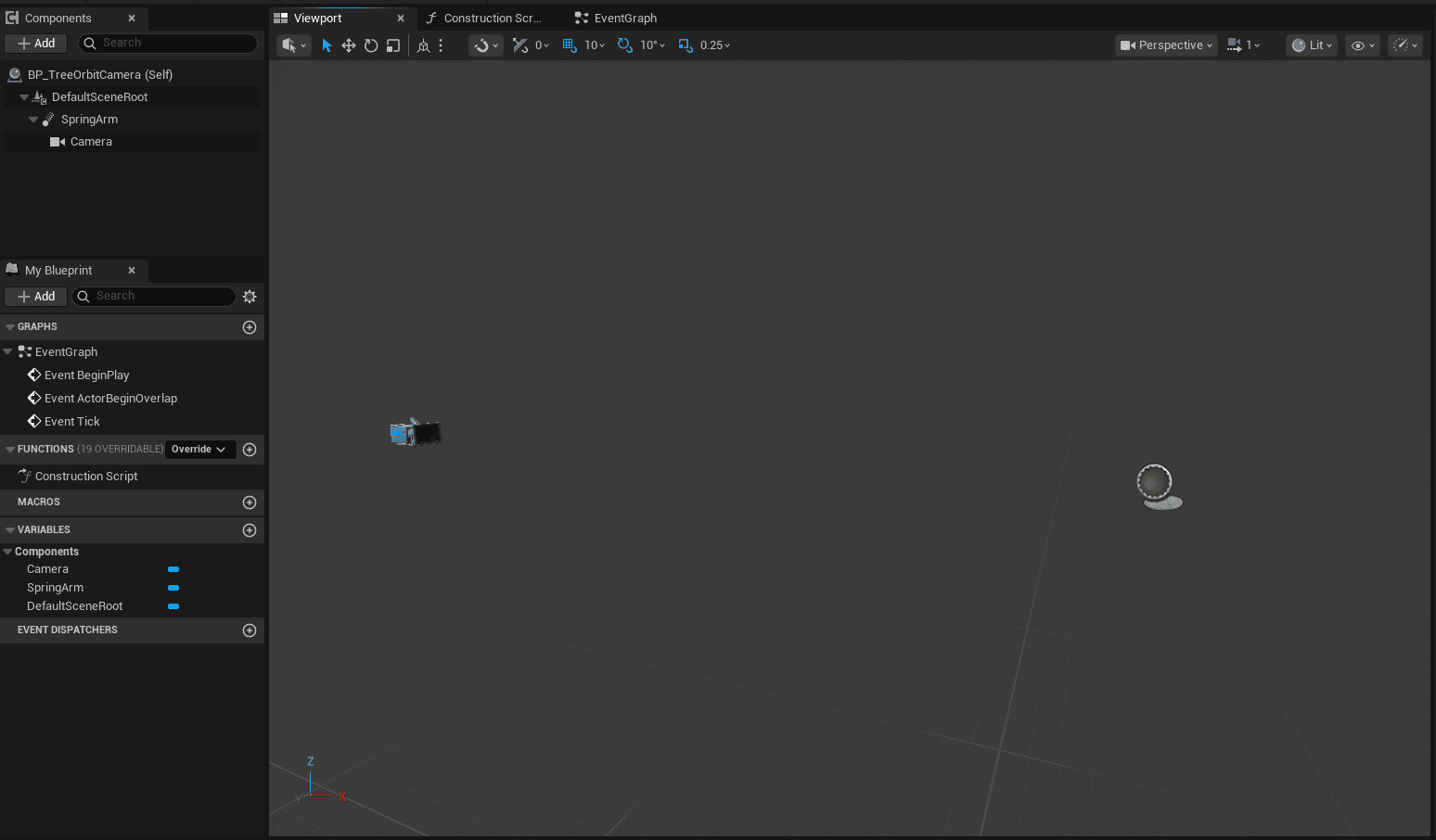Select the Scale tool in viewport toolbar
Screen dimensions: 1436x840
[393, 45]
